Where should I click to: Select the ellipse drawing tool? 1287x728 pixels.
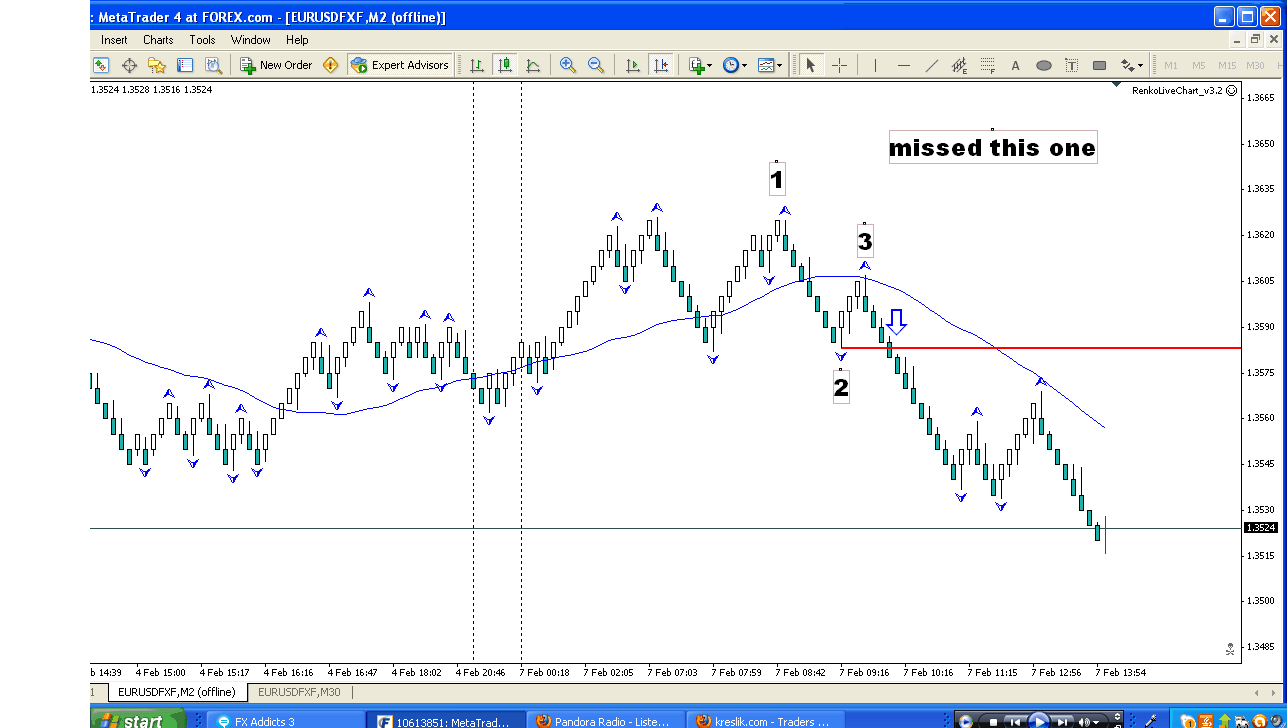[x=1043, y=65]
